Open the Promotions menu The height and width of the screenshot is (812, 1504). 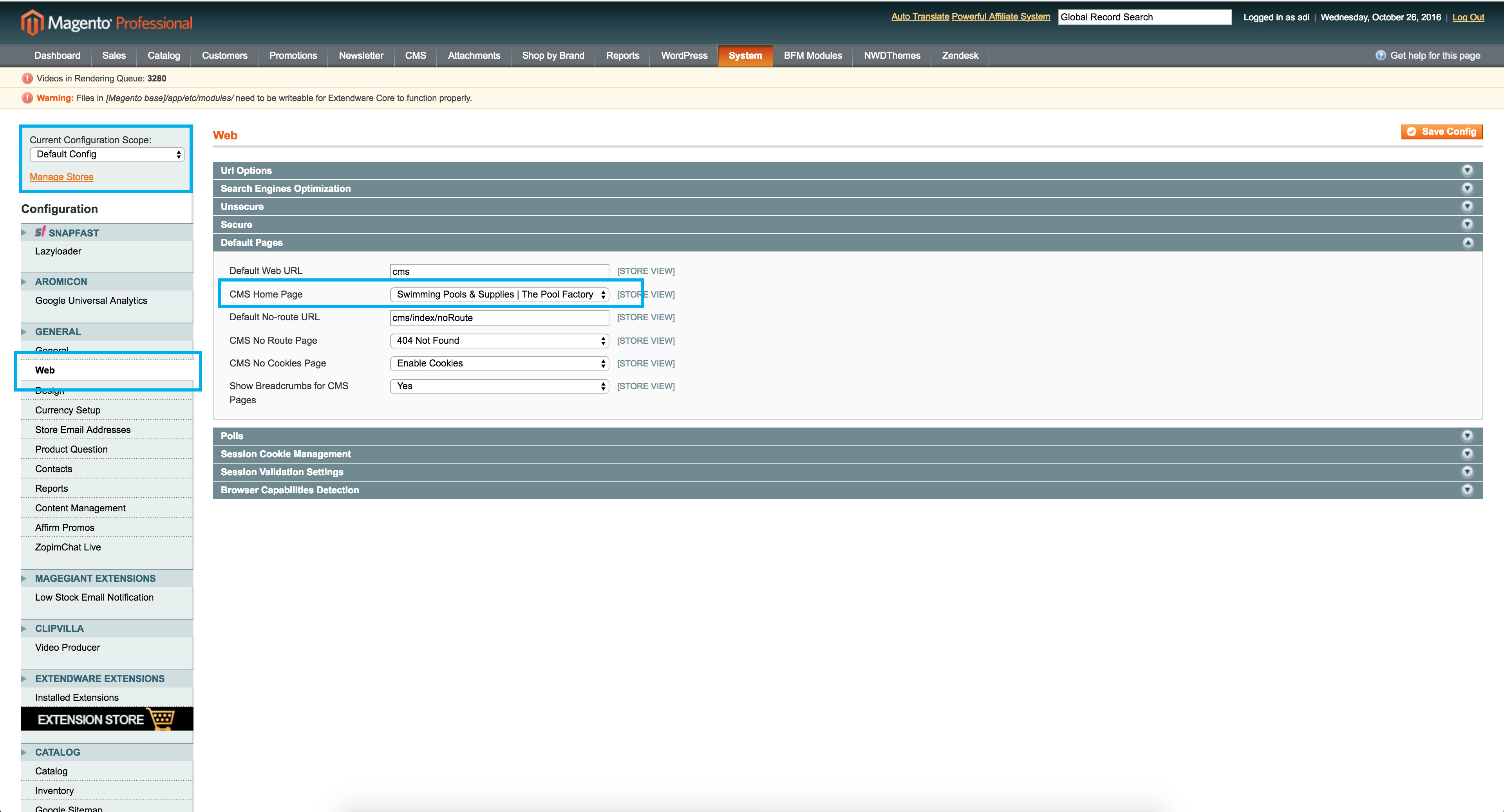coord(293,56)
